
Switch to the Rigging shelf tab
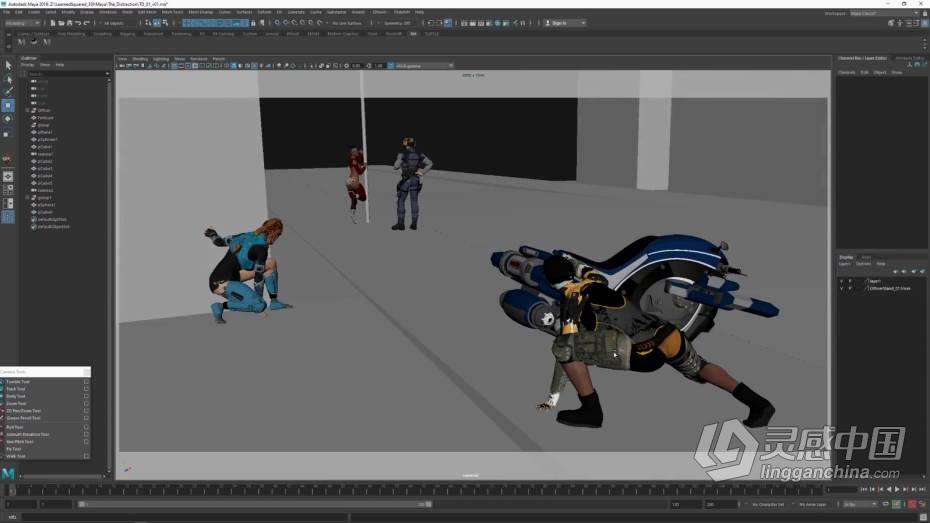tap(128, 34)
